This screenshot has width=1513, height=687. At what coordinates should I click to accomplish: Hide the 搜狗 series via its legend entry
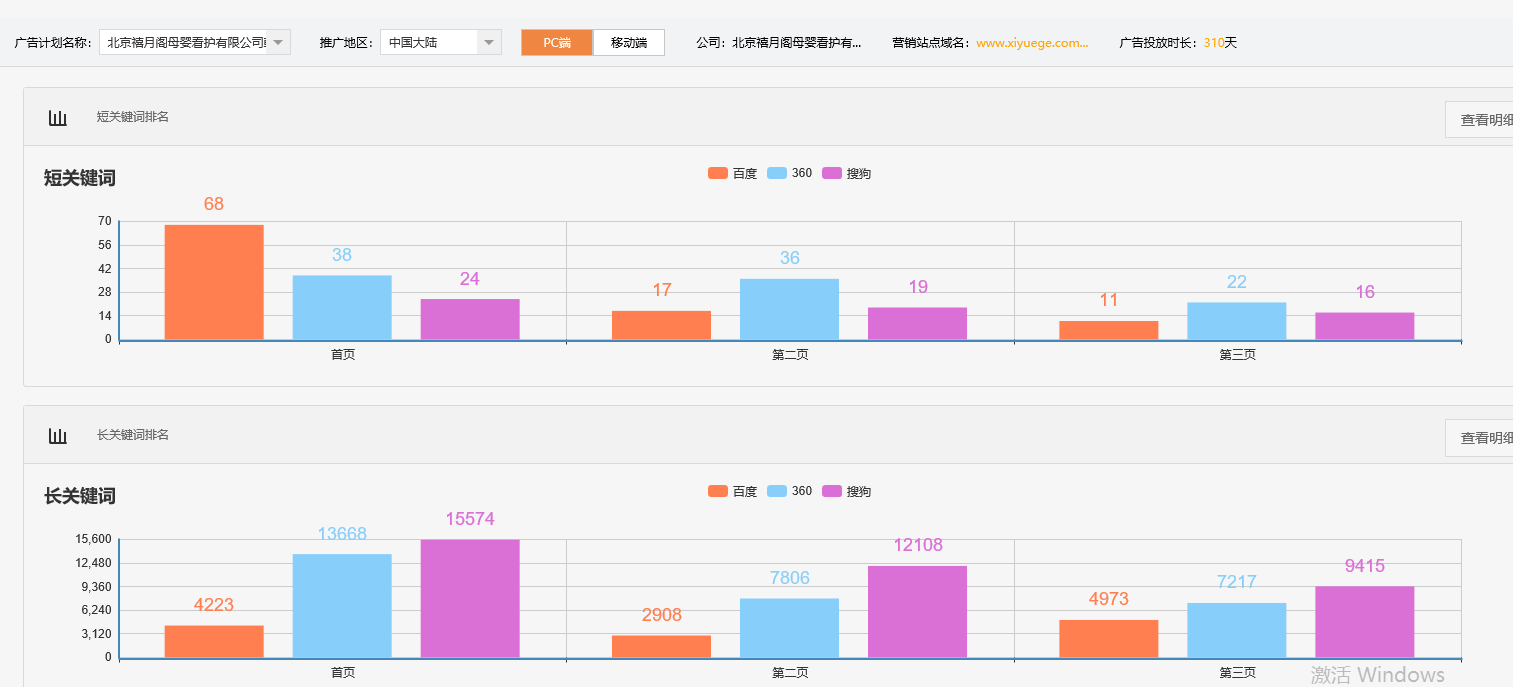point(845,172)
